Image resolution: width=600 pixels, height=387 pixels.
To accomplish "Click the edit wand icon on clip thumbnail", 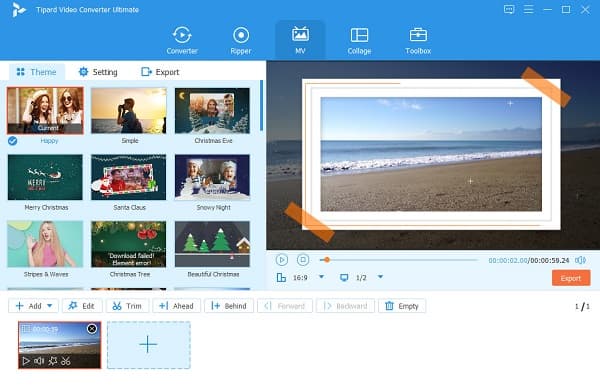I will (53, 361).
